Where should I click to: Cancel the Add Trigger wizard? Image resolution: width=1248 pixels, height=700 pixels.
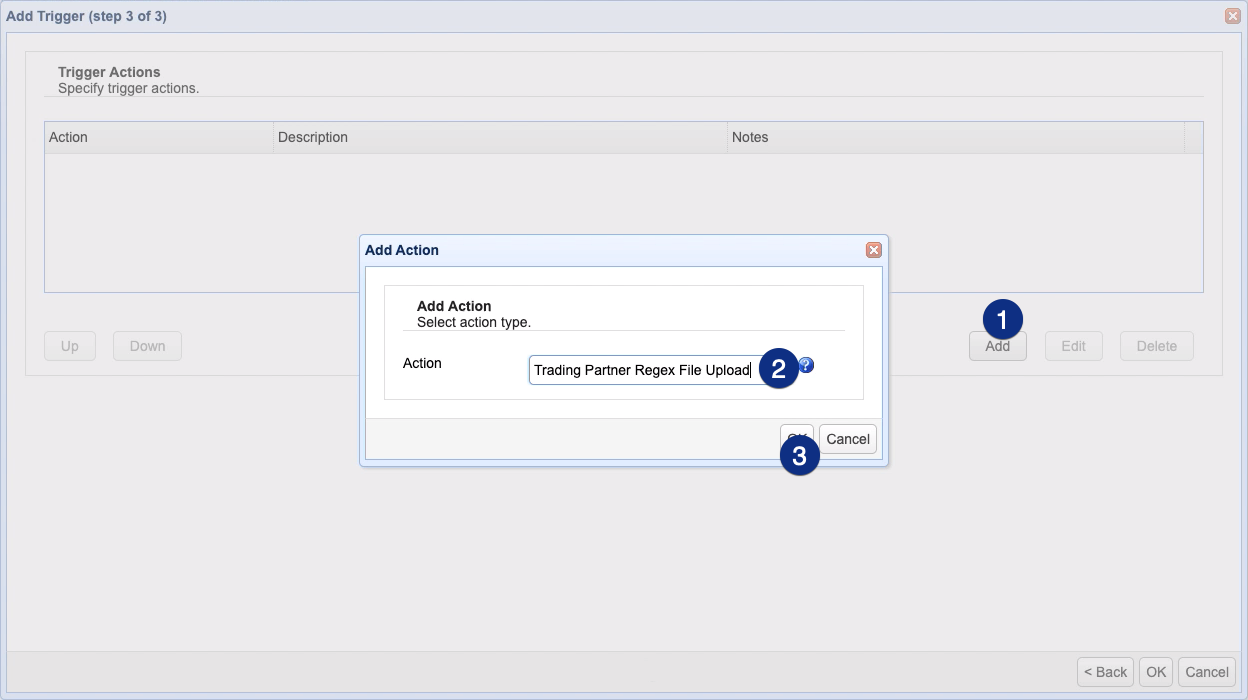(x=1206, y=671)
